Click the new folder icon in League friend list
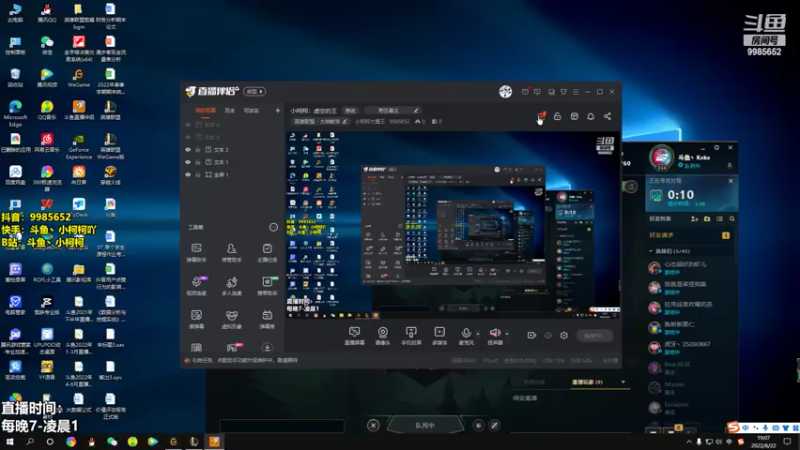The height and width of the screenshot is (450, 800). 707,219
